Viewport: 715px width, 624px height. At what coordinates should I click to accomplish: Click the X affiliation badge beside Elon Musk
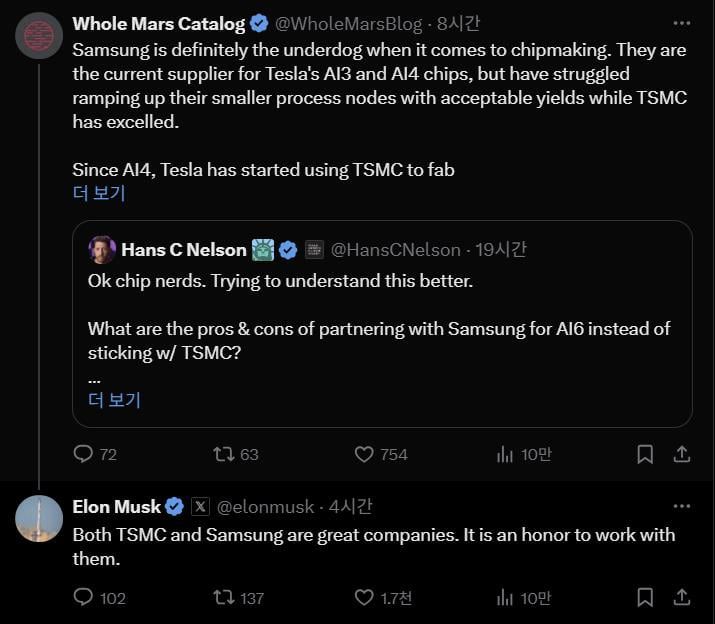pyautogui.click(x=199, y=507)
